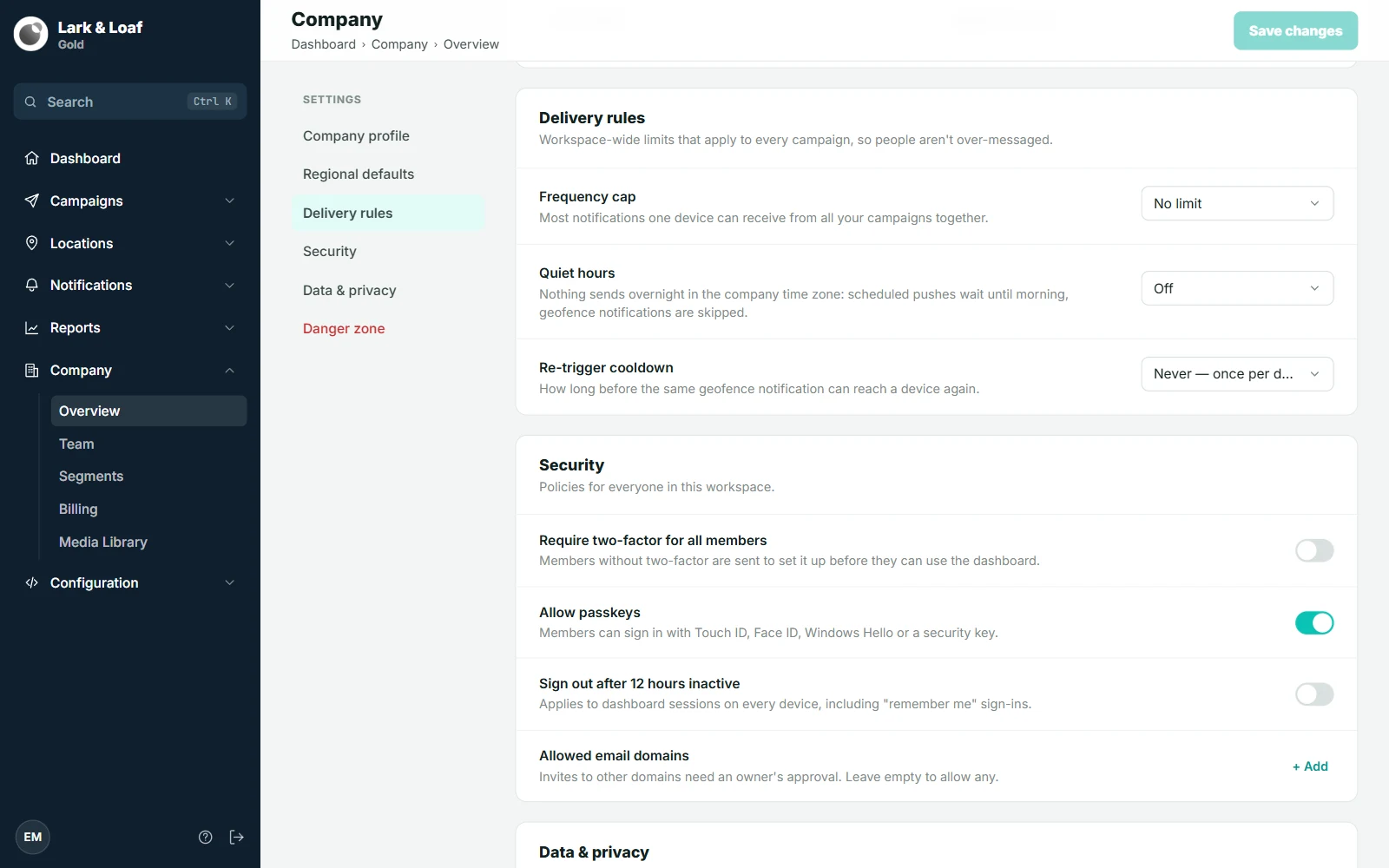Viewport: 1389px width, 868px height.
Task: Click the Allowed email domains label
Action: click(614, 756)
